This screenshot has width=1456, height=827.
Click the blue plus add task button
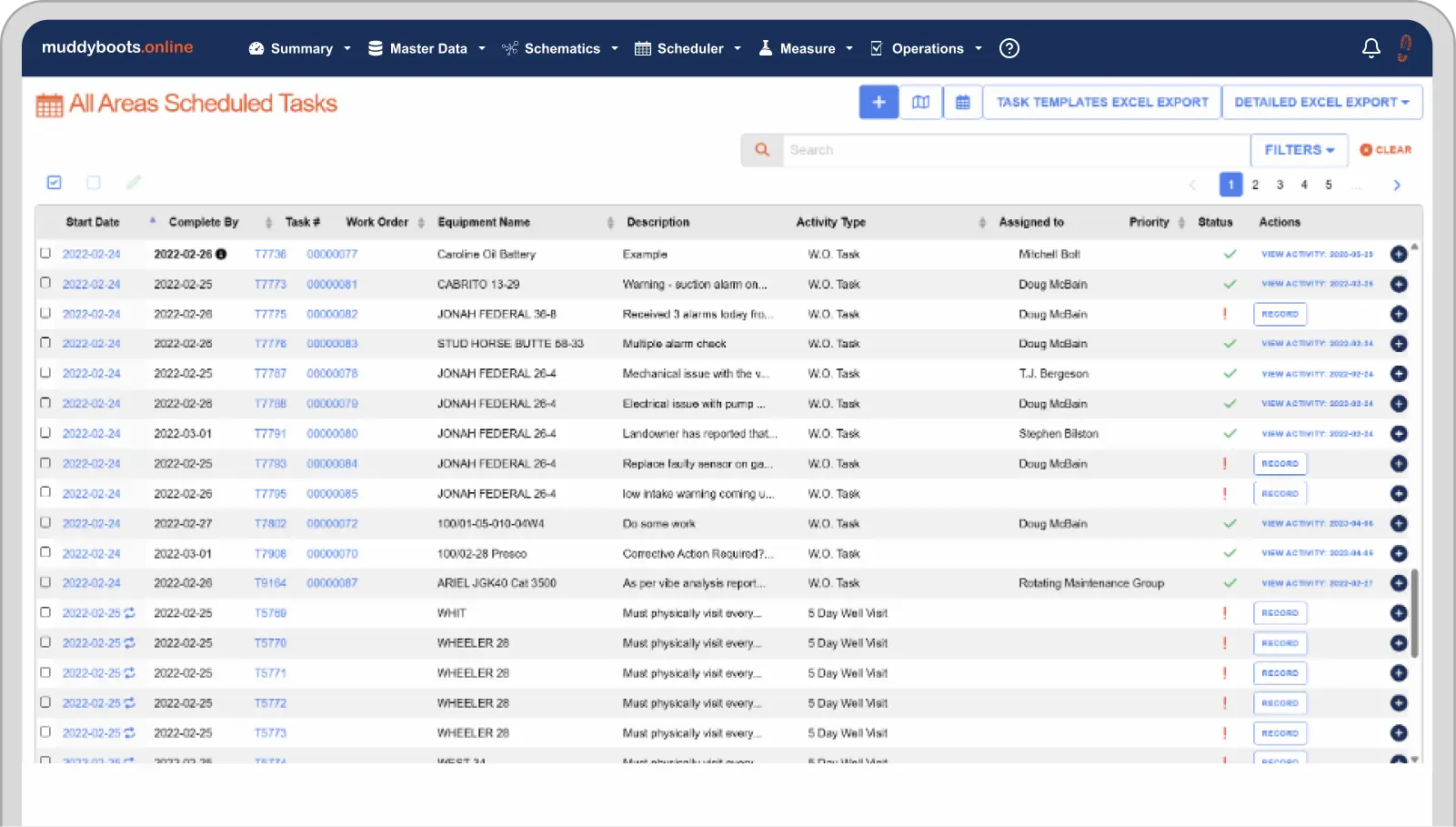click(879, 103)
